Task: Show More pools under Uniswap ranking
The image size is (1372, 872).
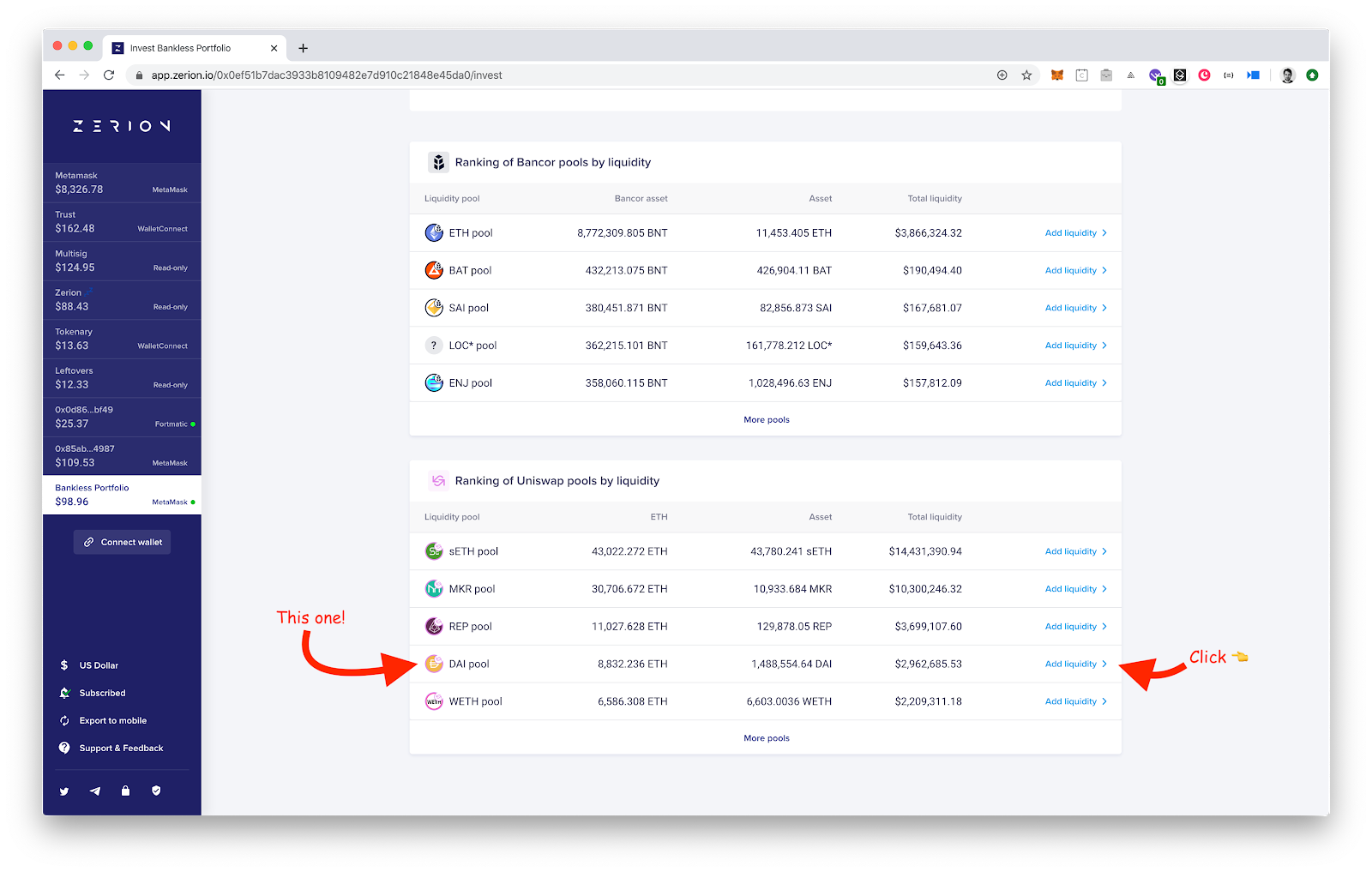Action: pyautogui.click(x=767, y=738)
